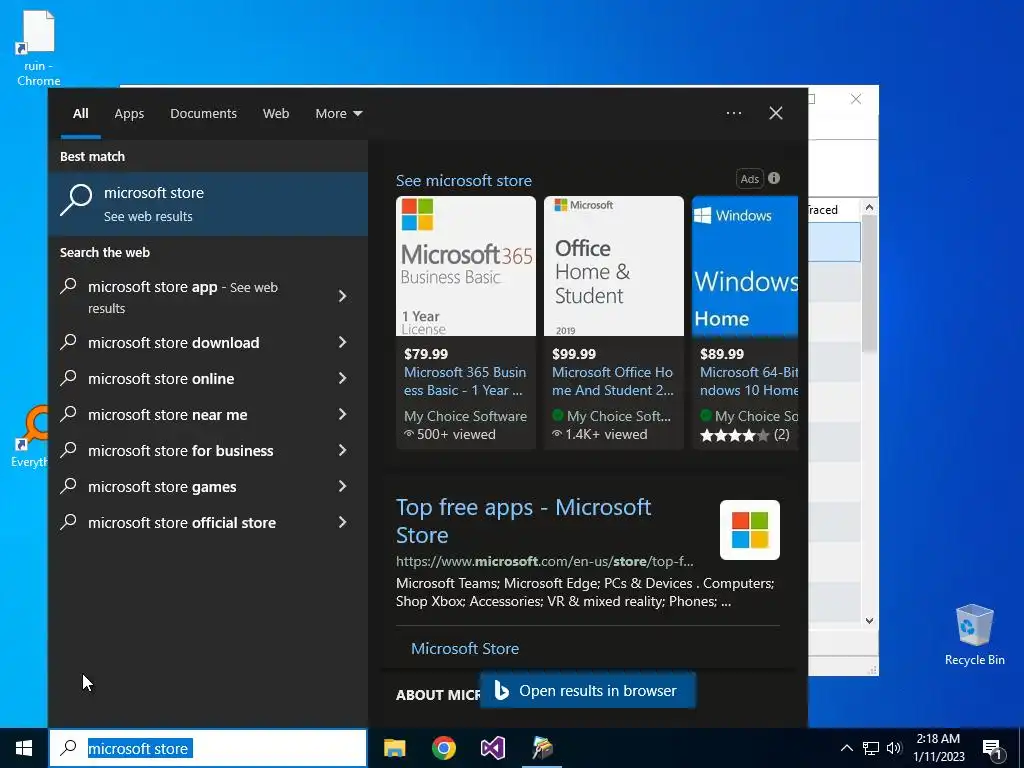1024x768 pixels.
Task: Click the 500+ viewed label
Action: pyautogui.click(x=450, y=434)
